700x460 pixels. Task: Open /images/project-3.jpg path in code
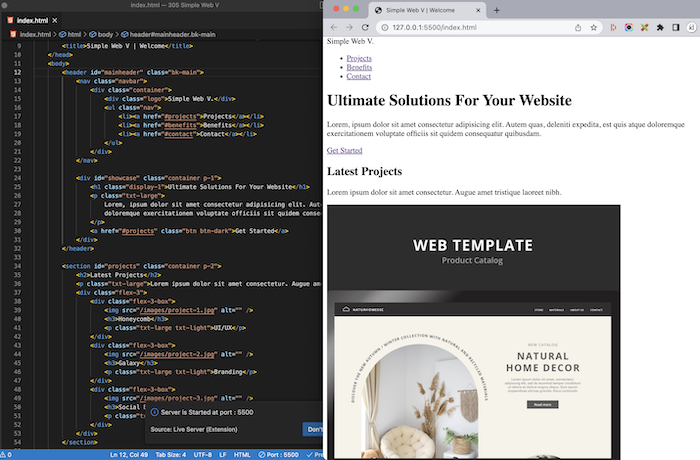click(179, 398)
